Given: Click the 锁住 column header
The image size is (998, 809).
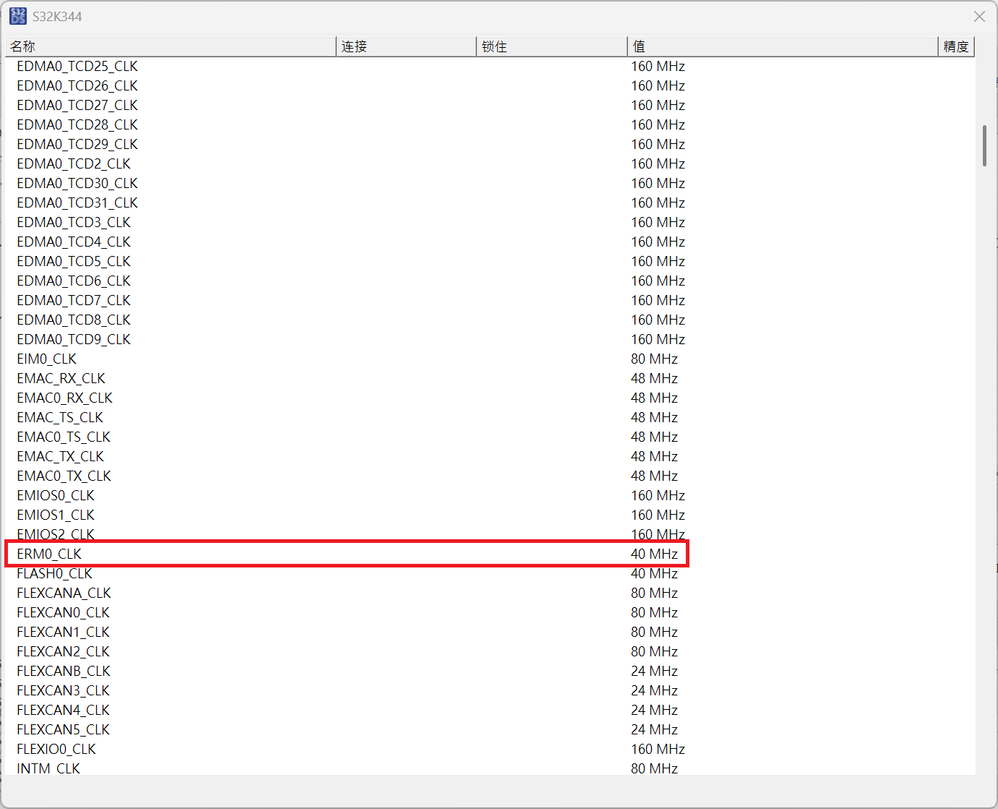Looking at the screenshot, I should [552, 46].
